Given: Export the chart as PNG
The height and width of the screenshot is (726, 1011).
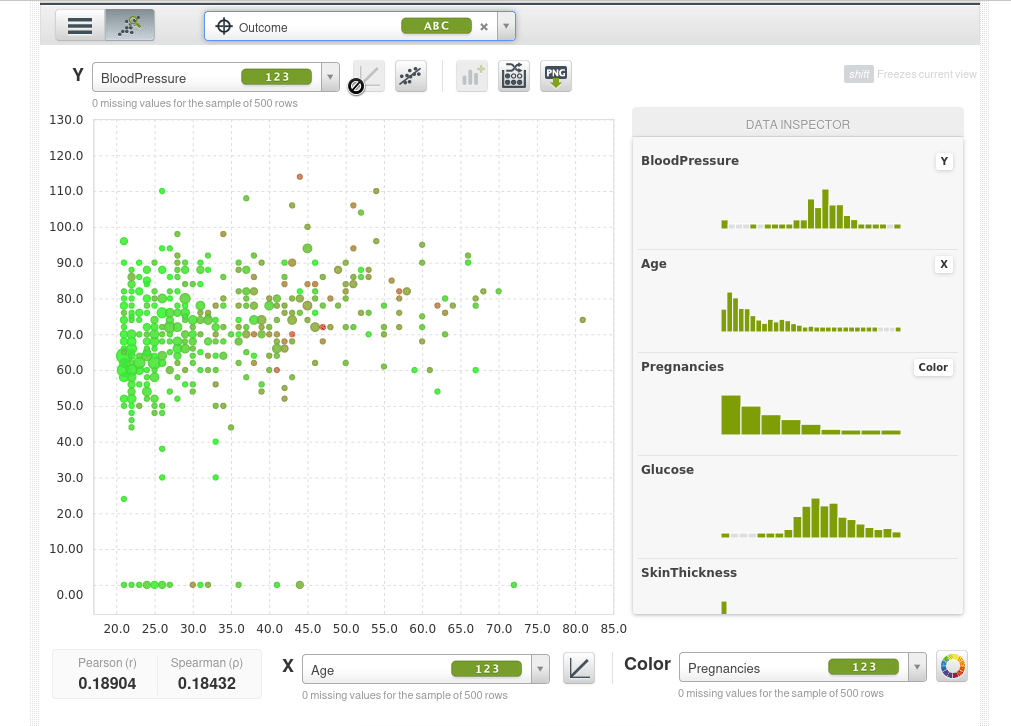Looking at the screenshot, I should [556, 77].
